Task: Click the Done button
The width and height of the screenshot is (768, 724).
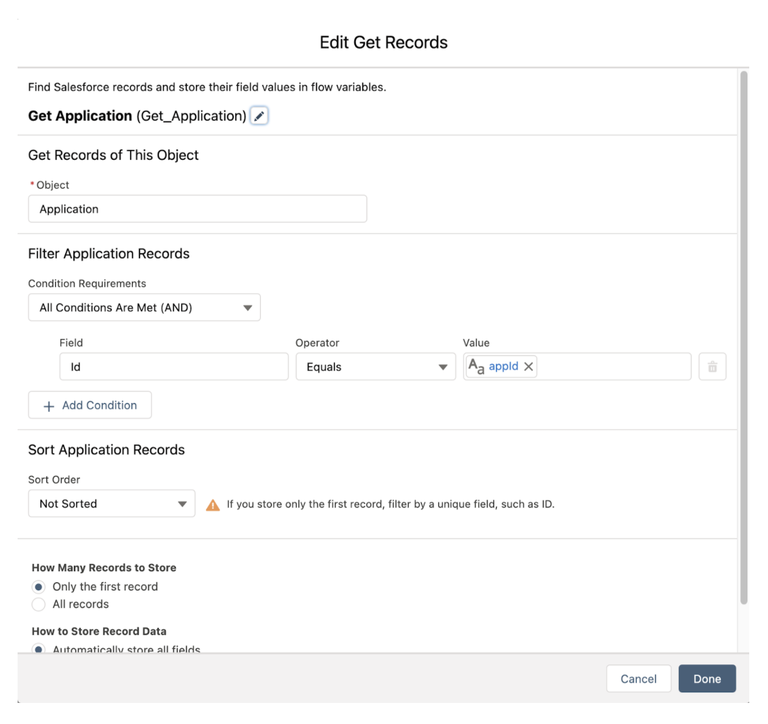Action: pyautogui.click(x=706, y=679)
